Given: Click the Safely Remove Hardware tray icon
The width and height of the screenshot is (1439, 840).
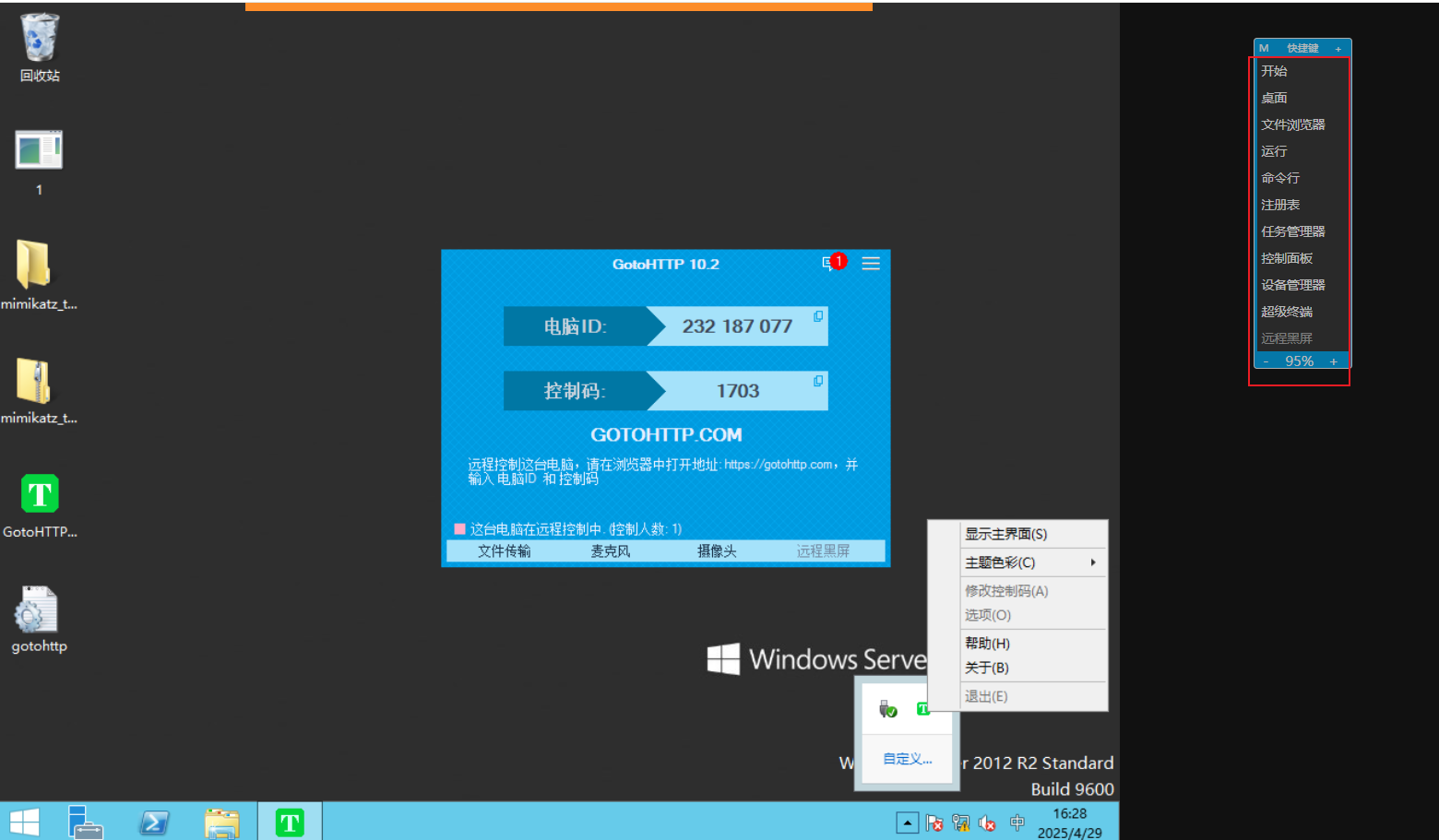Looking at the screenshot, I should tap(887, 709).
